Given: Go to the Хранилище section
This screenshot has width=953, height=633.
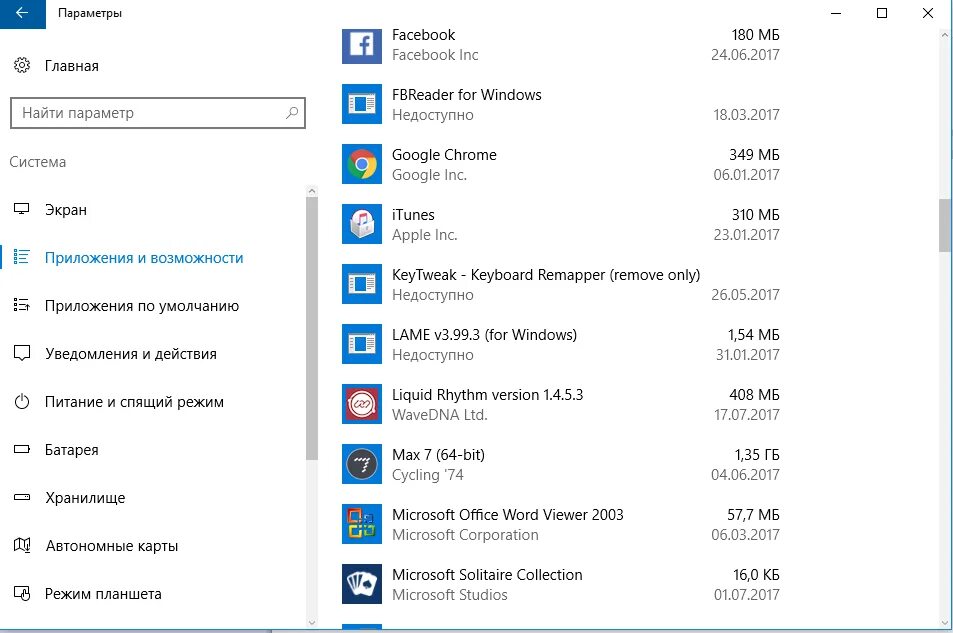Looking at the screenshot, I should tap(85, 498).
